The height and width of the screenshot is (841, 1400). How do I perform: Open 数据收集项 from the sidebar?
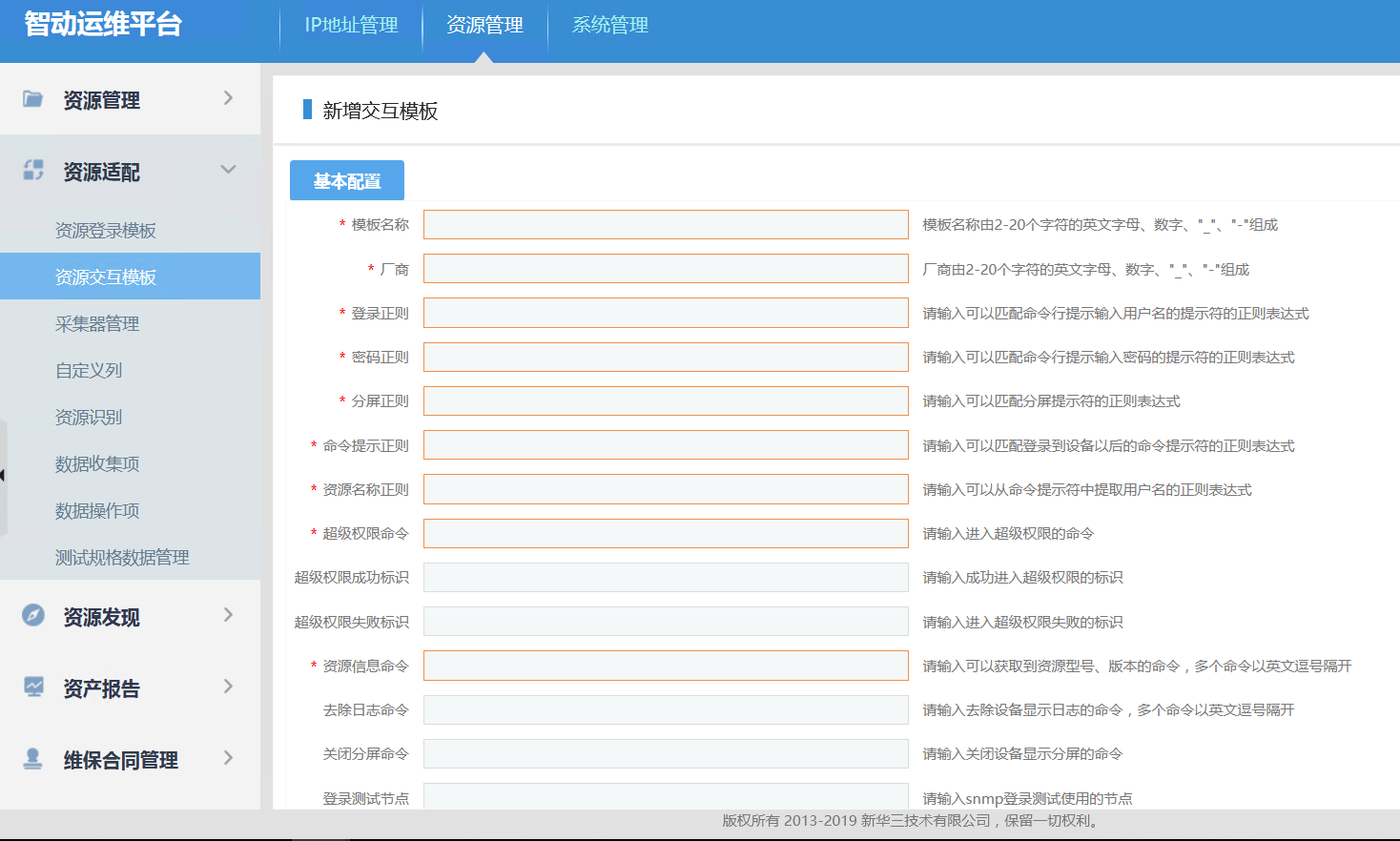point(97,464)
